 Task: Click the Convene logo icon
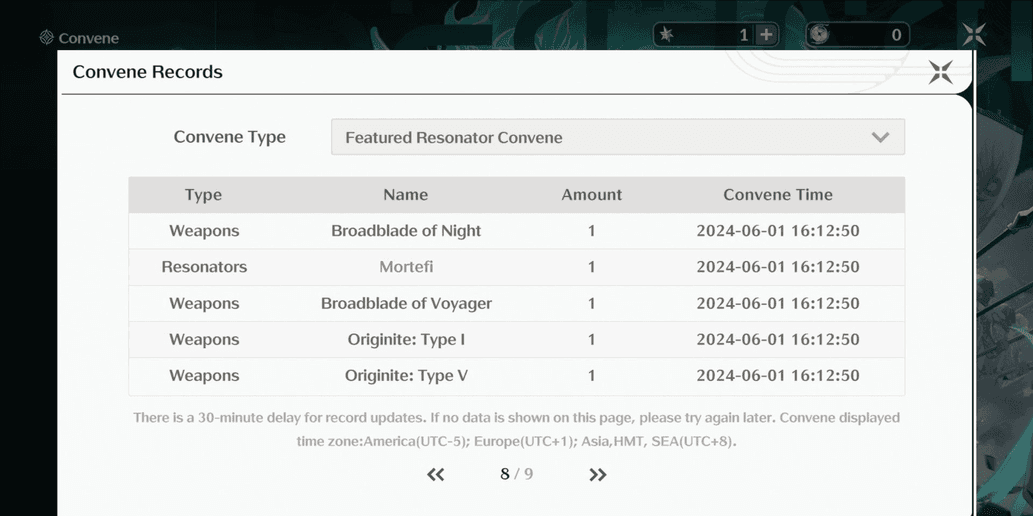46,38
